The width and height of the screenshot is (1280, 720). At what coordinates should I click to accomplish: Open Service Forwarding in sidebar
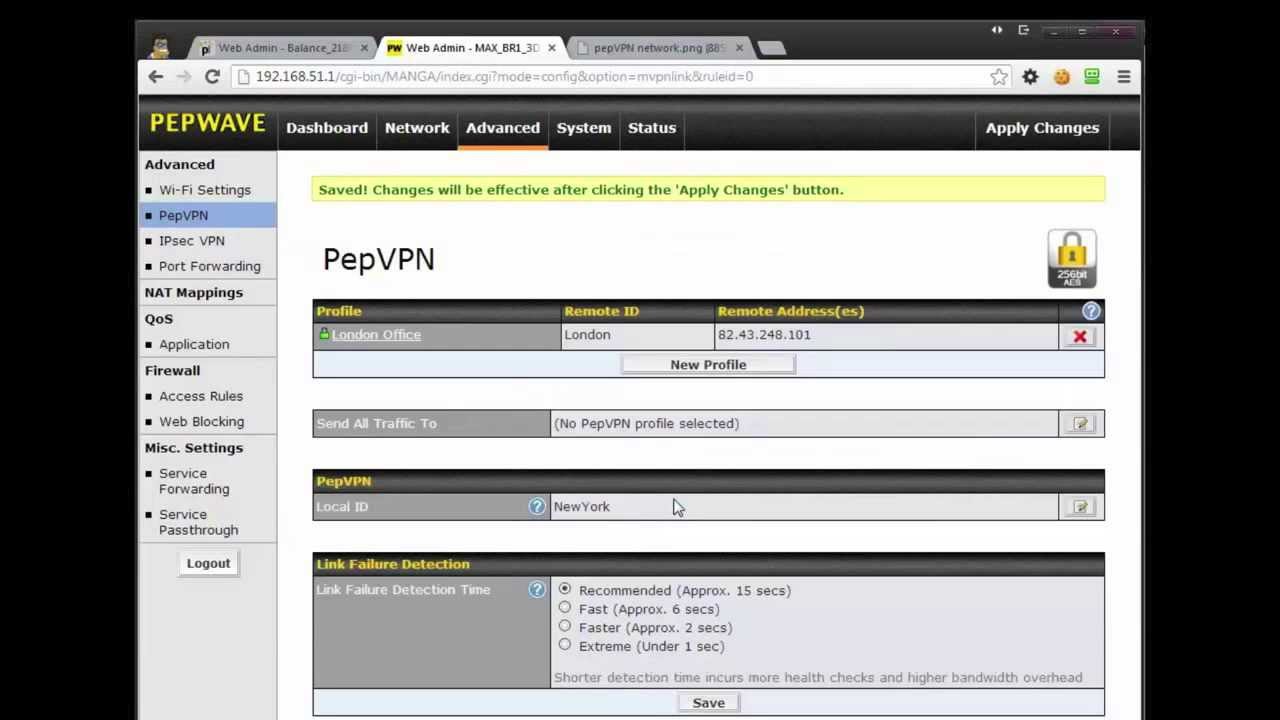point(194,481)
